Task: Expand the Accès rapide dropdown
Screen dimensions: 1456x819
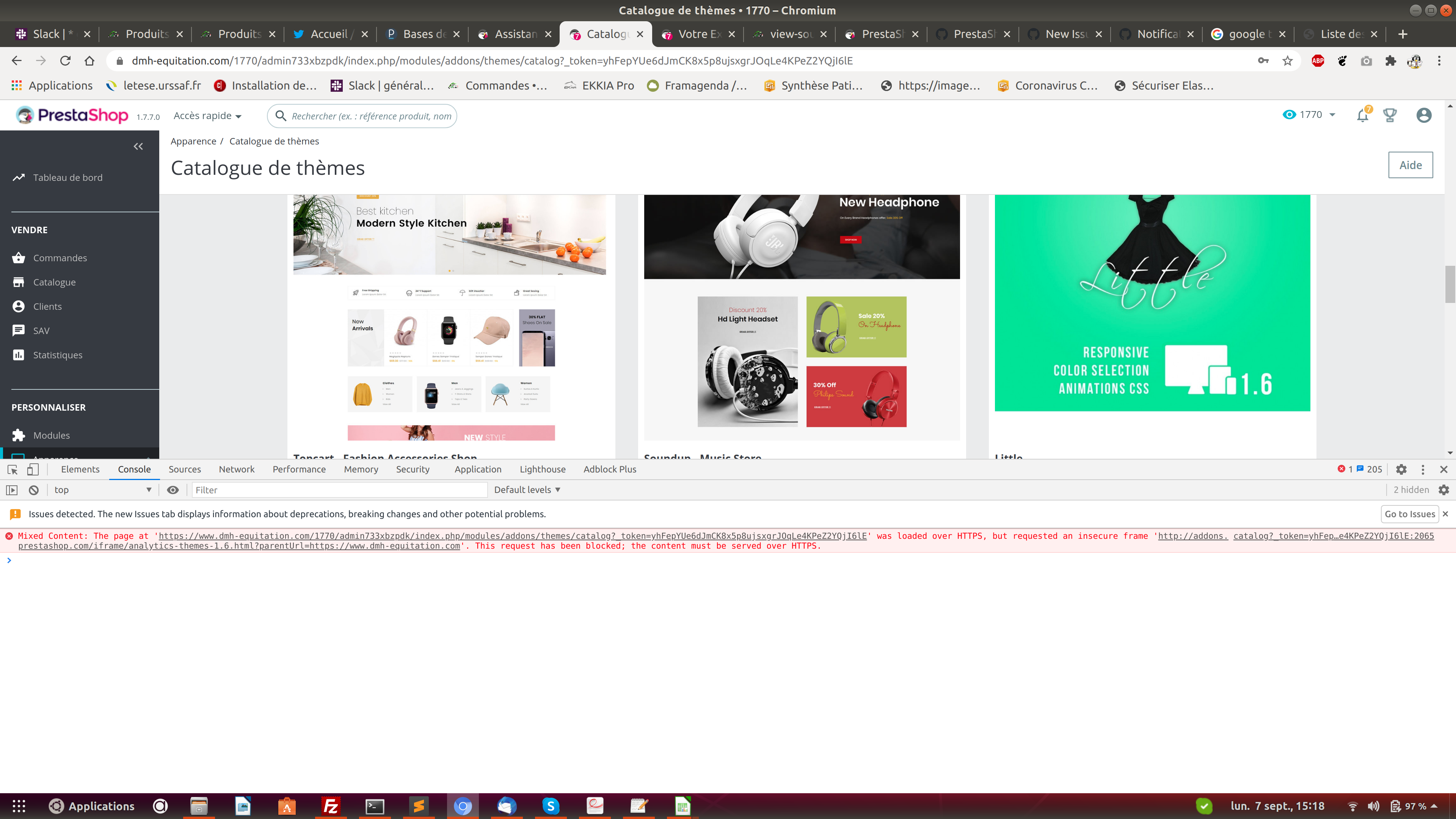Action: (207, 116)
